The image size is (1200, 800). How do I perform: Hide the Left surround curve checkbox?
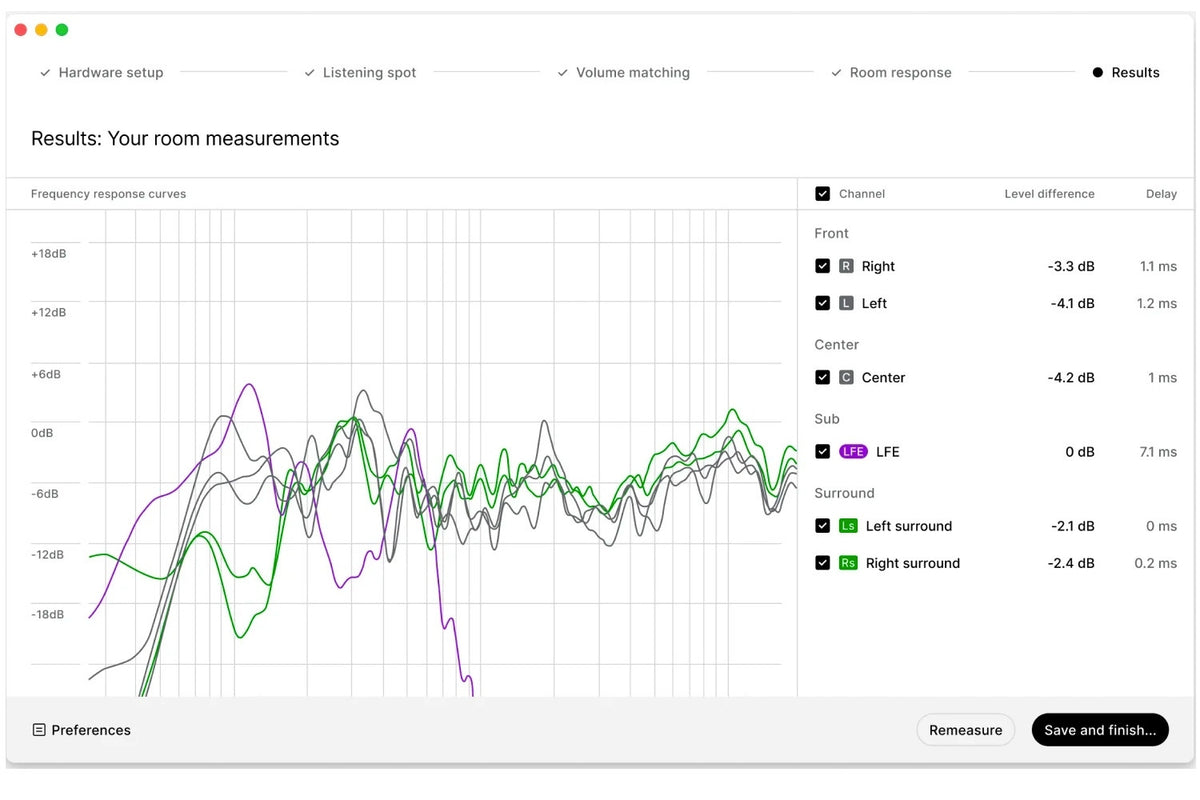coord(822,526)
